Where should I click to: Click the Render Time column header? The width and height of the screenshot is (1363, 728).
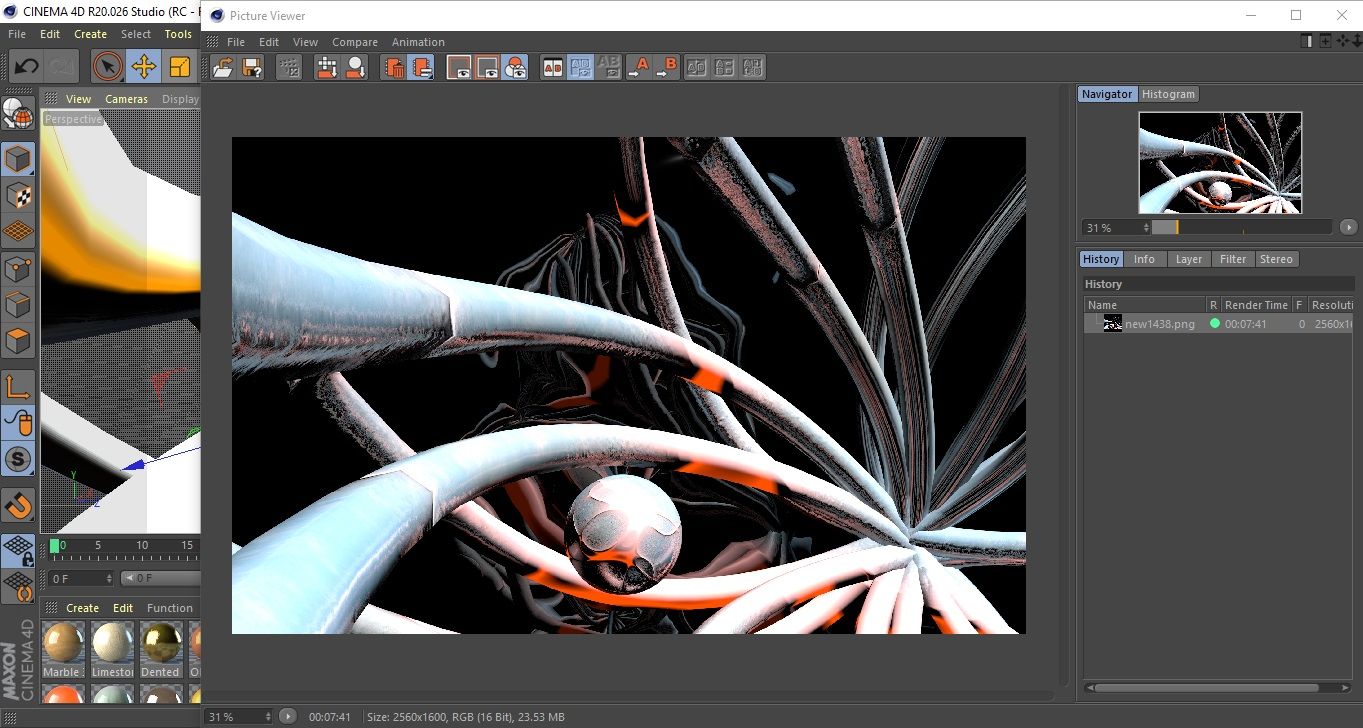(x=1256, y=305)
